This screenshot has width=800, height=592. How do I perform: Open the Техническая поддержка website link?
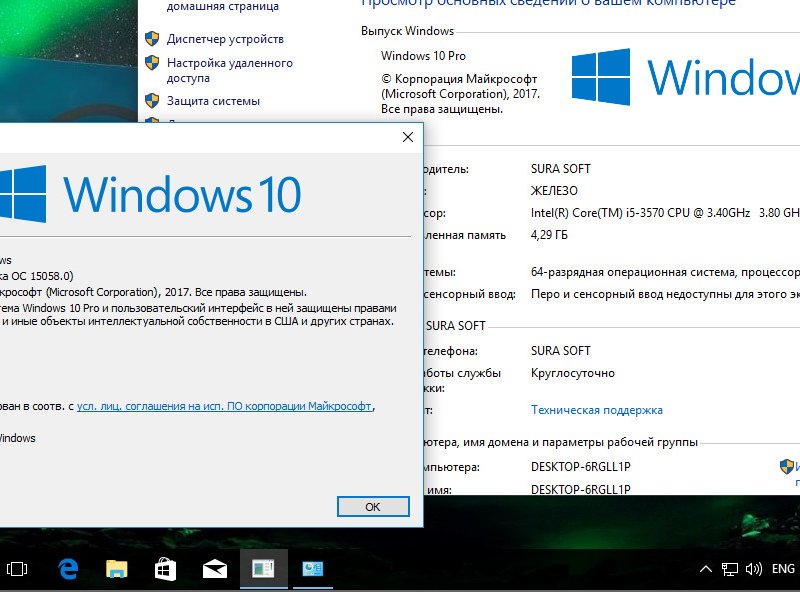click(596, 410)
